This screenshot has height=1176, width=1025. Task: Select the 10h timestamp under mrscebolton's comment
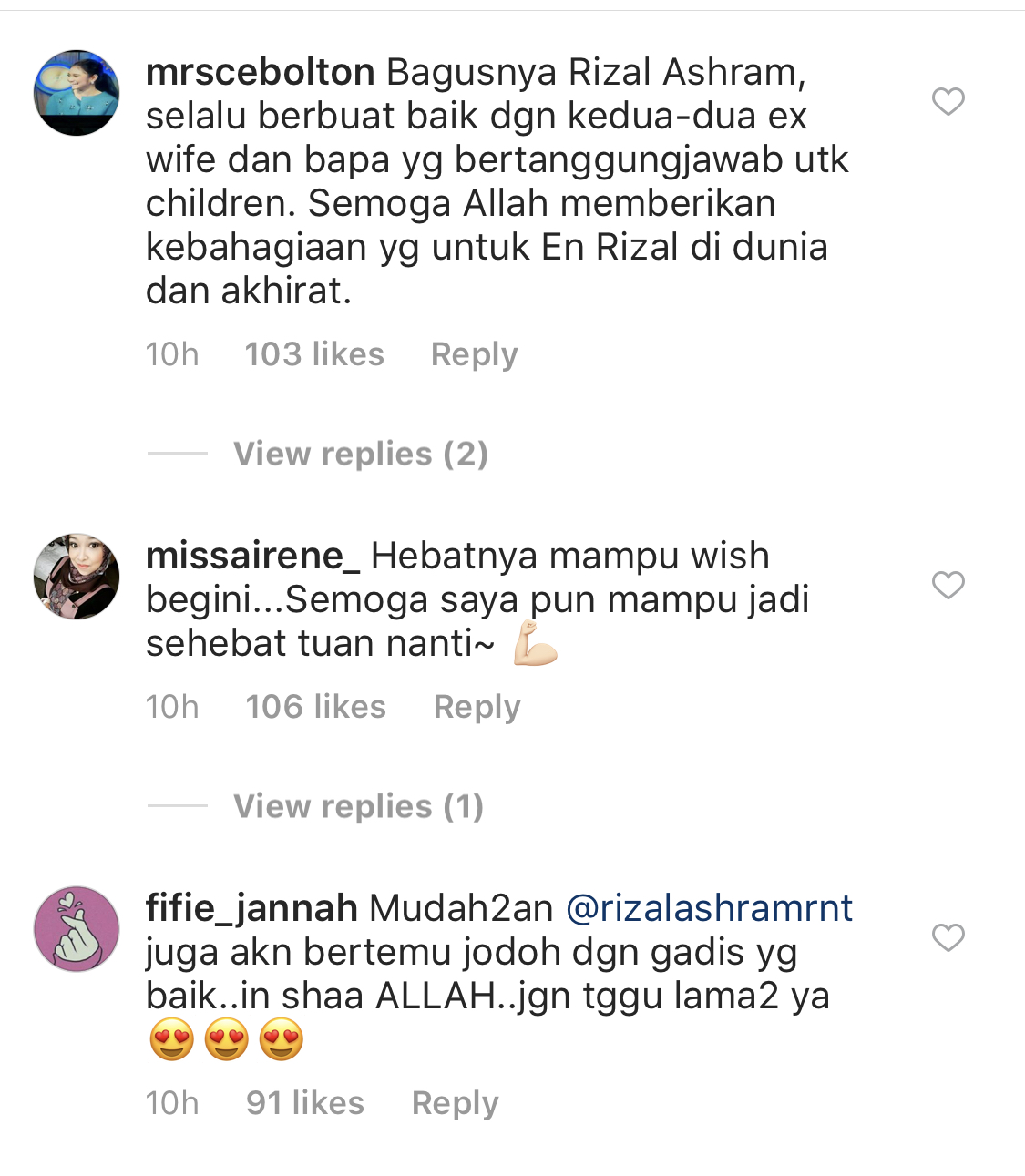[172, 354]
